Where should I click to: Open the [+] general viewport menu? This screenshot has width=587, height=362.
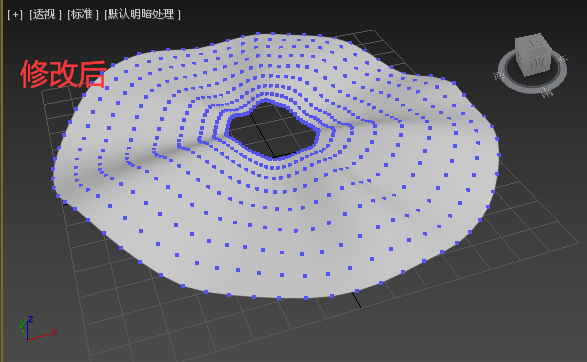click(15, 15)
